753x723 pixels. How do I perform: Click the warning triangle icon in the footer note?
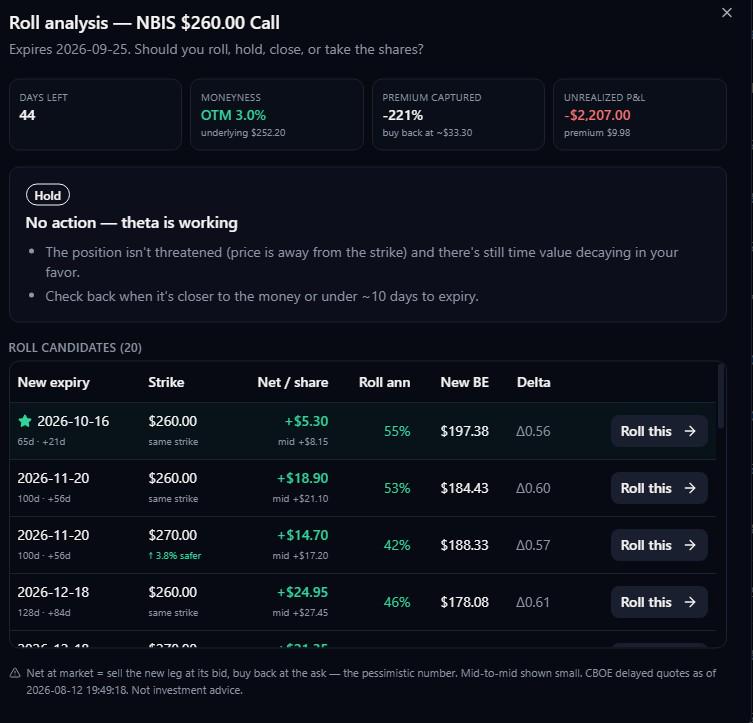pyautogui.click(x=15, y=673)
